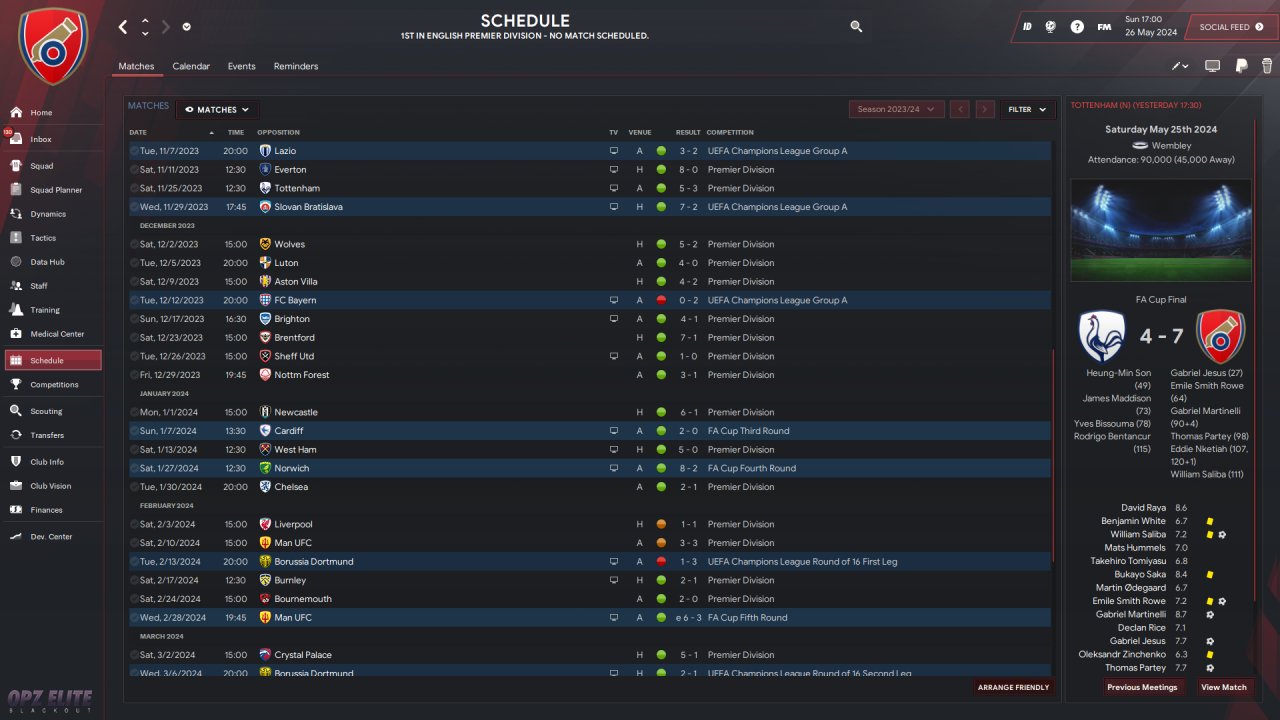Toggle the selection circle for Wolves match

pyautogui.click(x=134, y=244)
